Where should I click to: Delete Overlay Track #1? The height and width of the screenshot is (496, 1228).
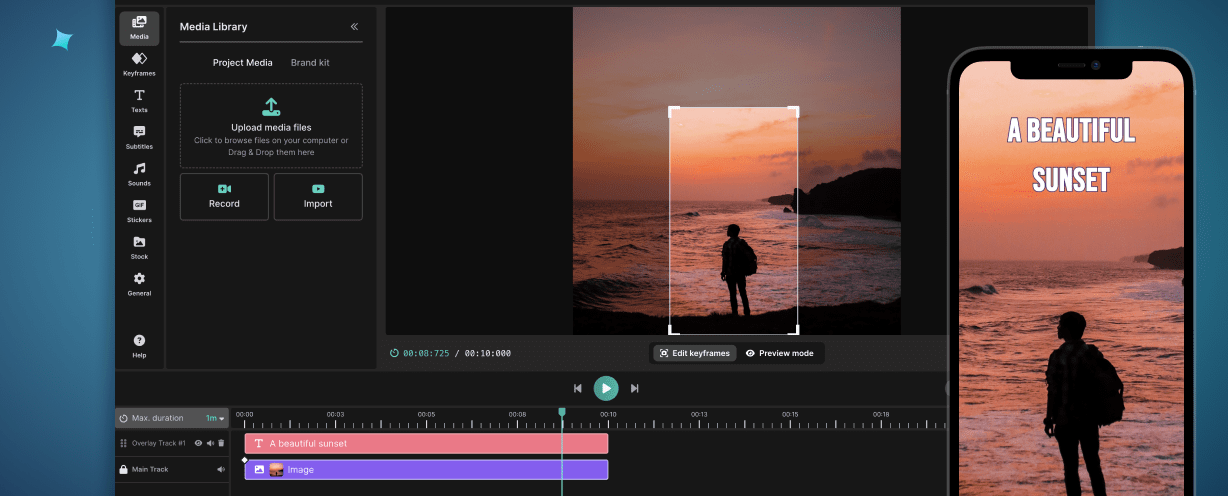click(x=221, y=443)
